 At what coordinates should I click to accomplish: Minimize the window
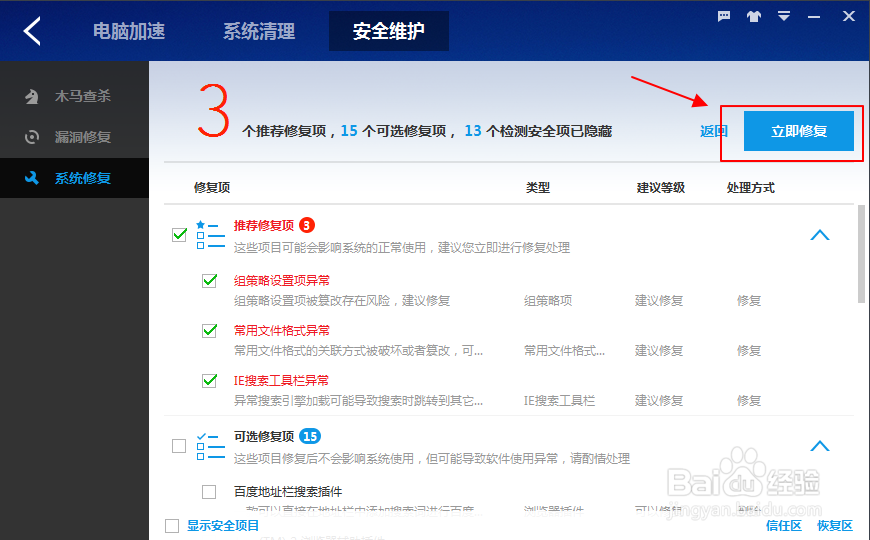click(814, 17)
